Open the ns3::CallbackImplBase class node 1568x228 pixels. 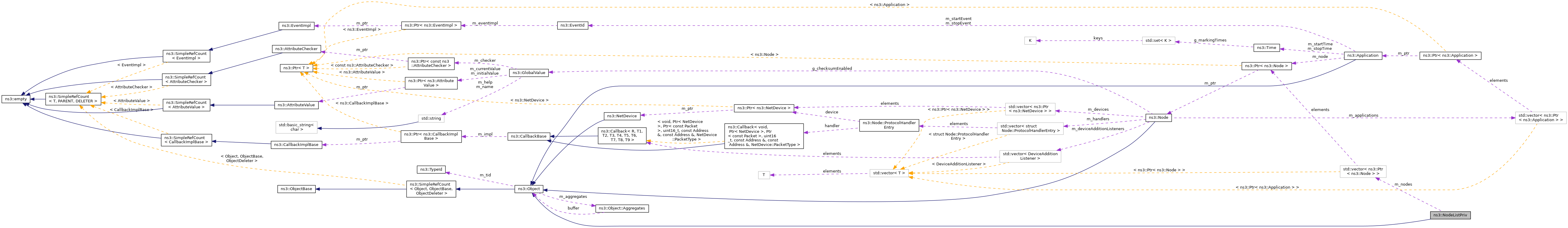297,145
